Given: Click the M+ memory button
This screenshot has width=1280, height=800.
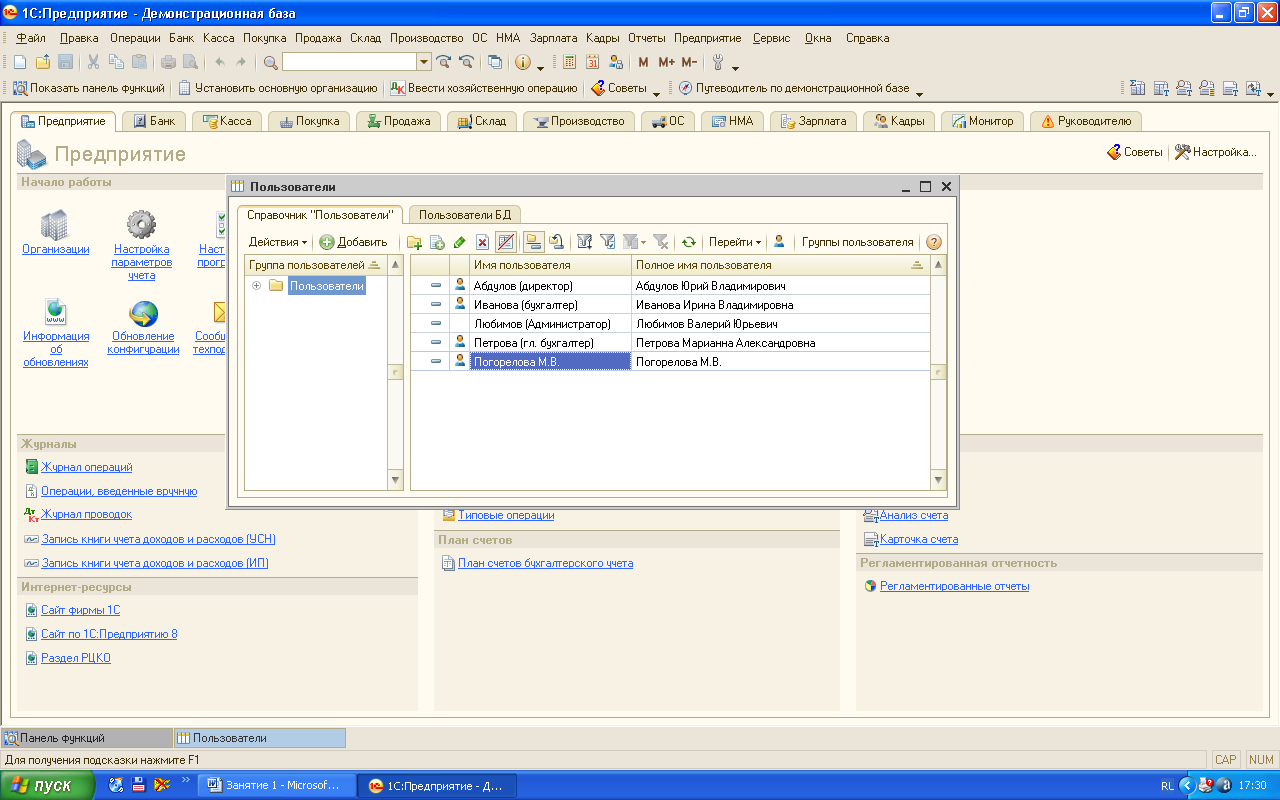Looking at the screenshot, I should coord(666,62).
